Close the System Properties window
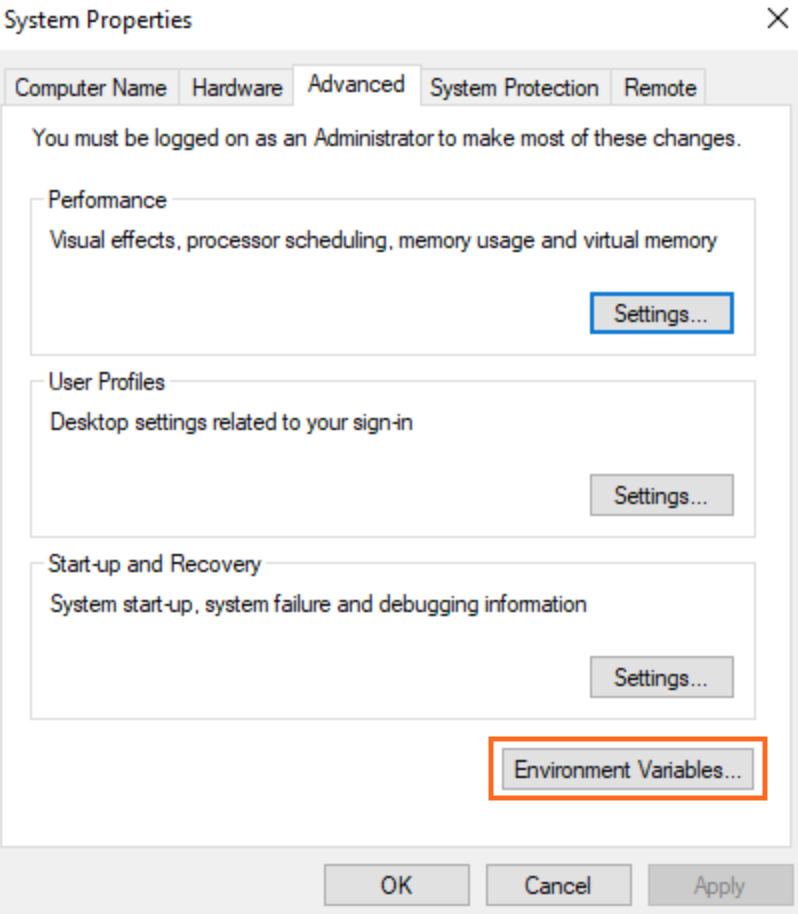 coord(778,19)
